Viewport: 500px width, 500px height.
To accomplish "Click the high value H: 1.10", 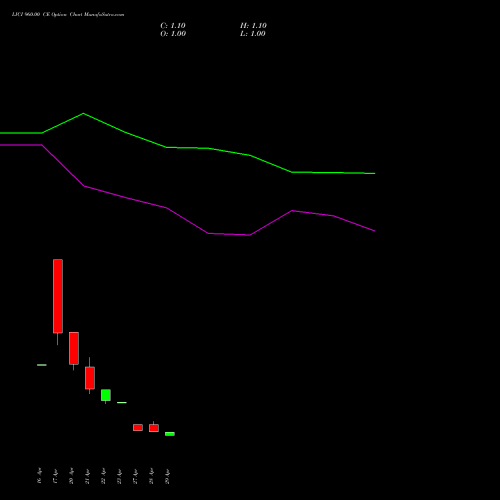I will tap(253, 26).
